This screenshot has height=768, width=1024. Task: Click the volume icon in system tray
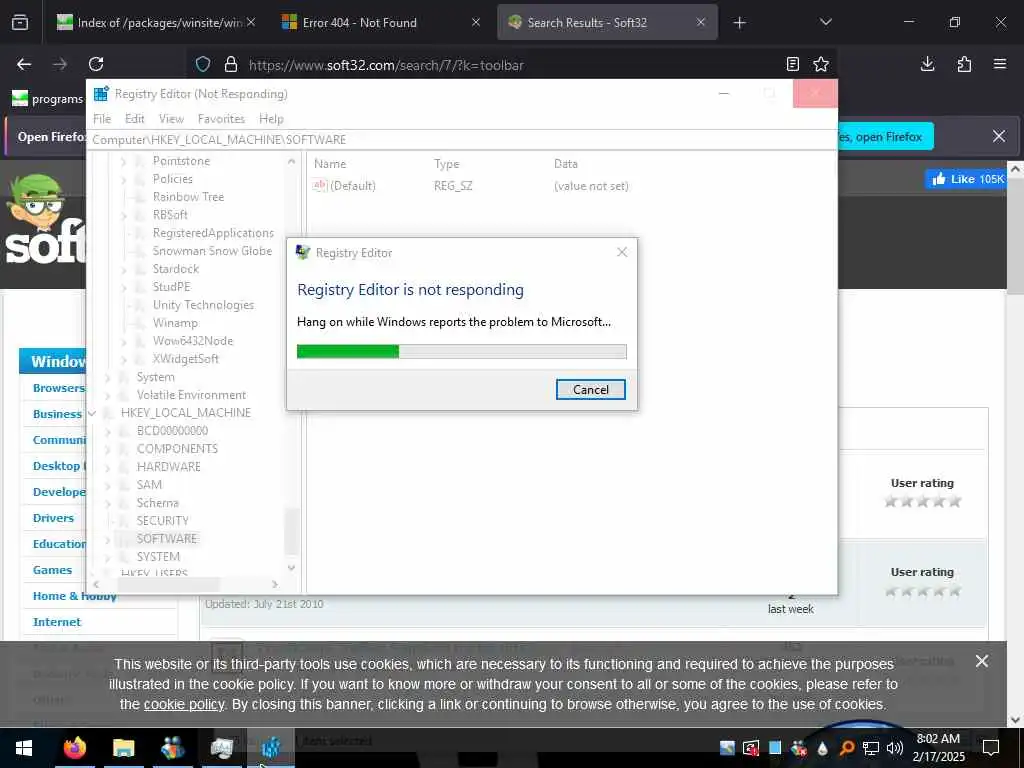(895, 748)
